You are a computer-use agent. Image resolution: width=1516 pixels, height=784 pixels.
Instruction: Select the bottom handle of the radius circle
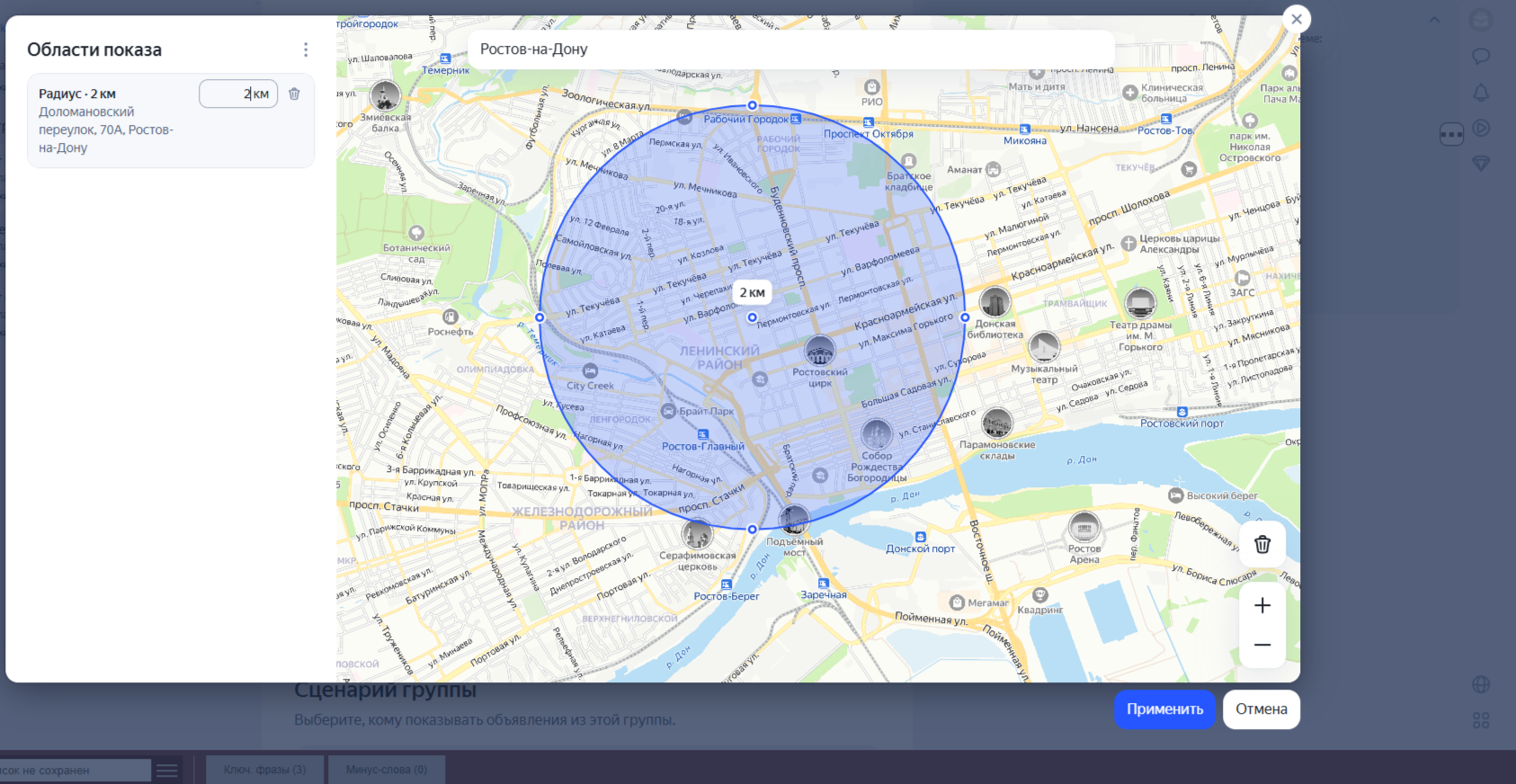point(753,529)
